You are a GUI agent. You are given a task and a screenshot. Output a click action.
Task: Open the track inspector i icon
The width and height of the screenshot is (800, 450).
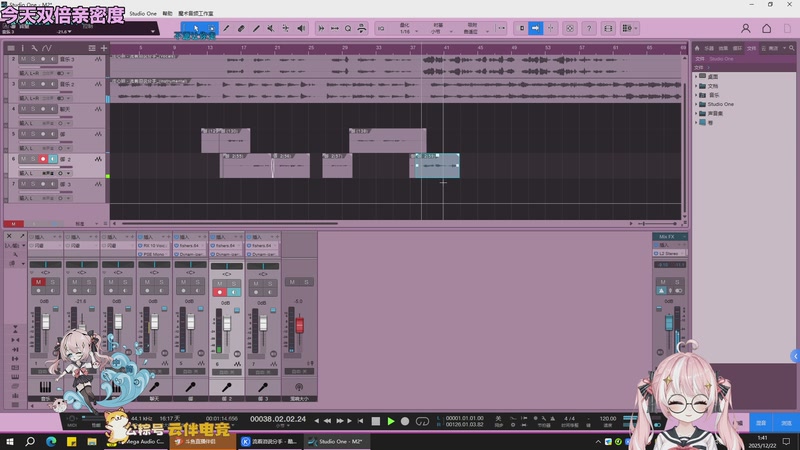22,48
